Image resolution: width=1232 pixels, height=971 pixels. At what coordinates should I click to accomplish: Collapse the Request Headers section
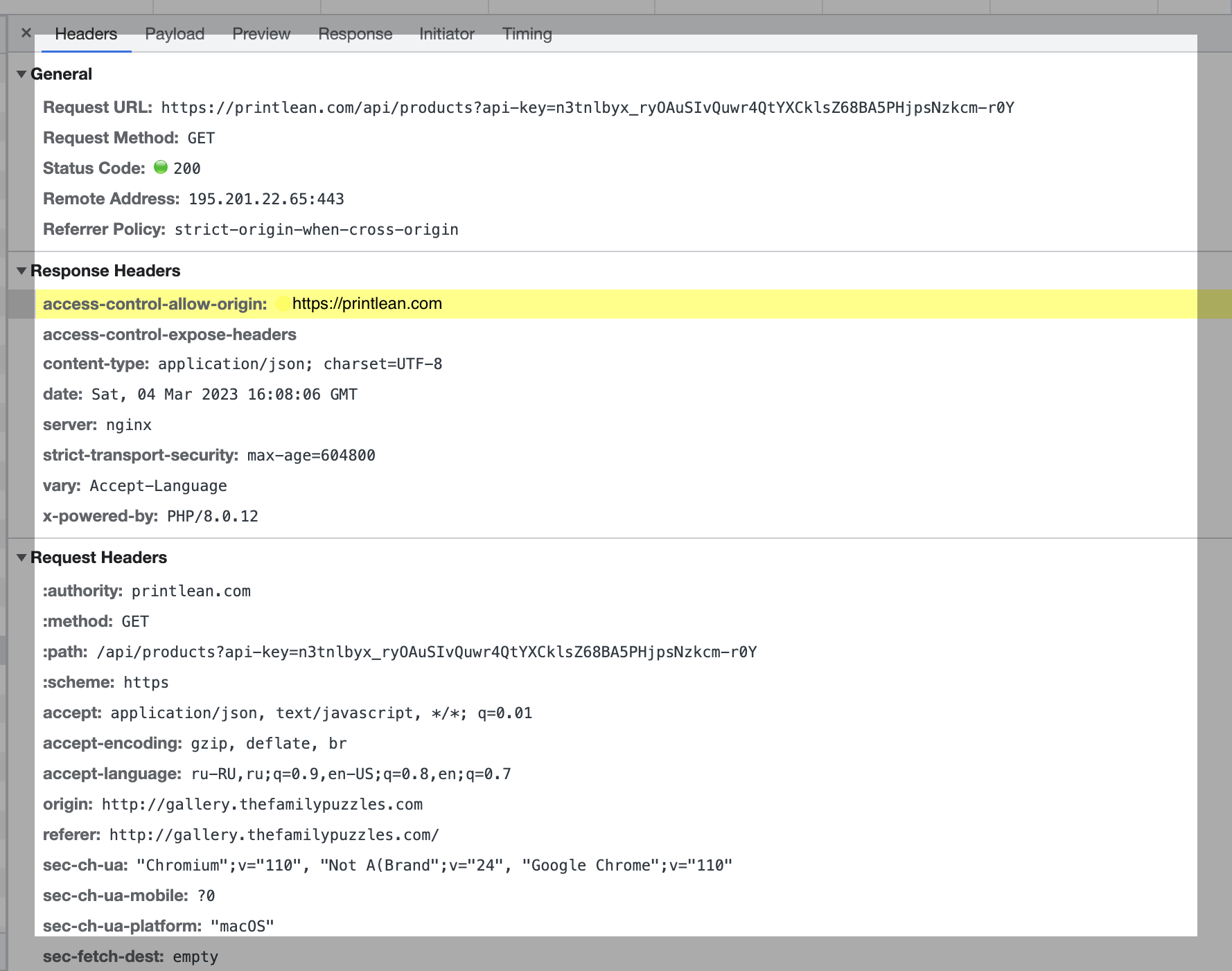pyautogui.click(x=21, y=558)
